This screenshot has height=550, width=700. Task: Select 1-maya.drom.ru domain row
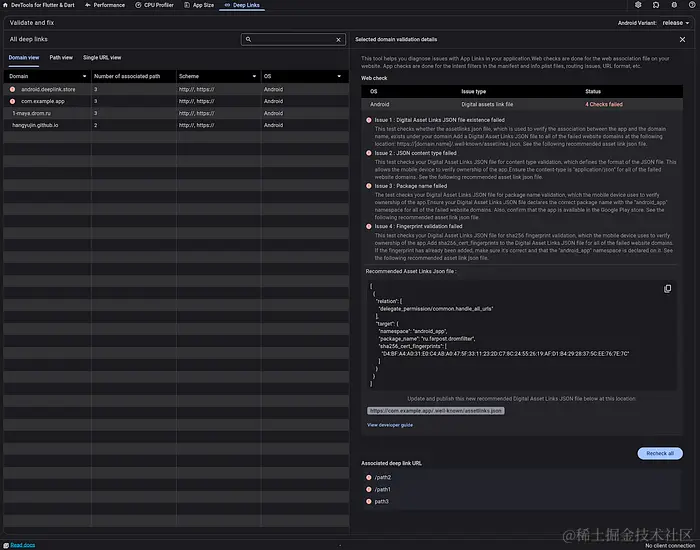(176, 113)
